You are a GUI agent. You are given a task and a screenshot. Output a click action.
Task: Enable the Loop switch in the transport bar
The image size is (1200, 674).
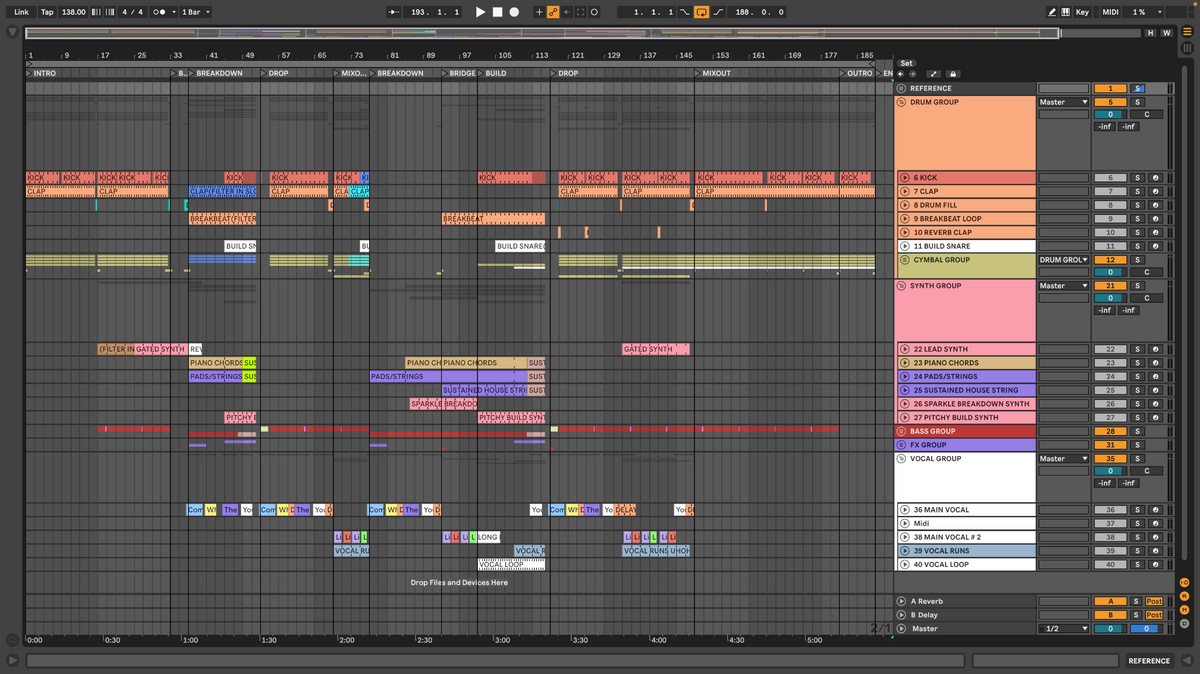pyautogui.click(x=701, y=12)
